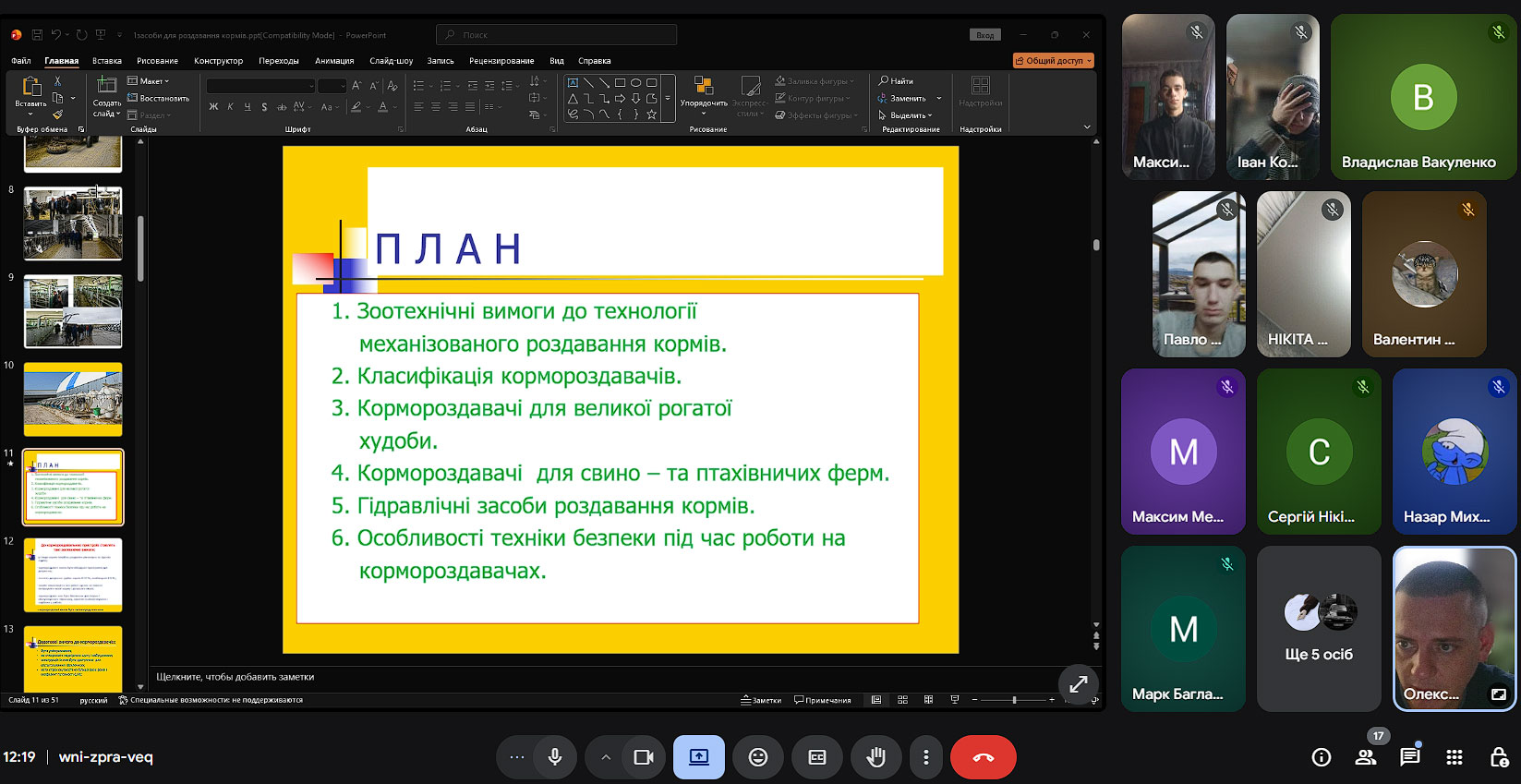
Task: Open the three-dot more options menu
Action: (x=925, y=757)
